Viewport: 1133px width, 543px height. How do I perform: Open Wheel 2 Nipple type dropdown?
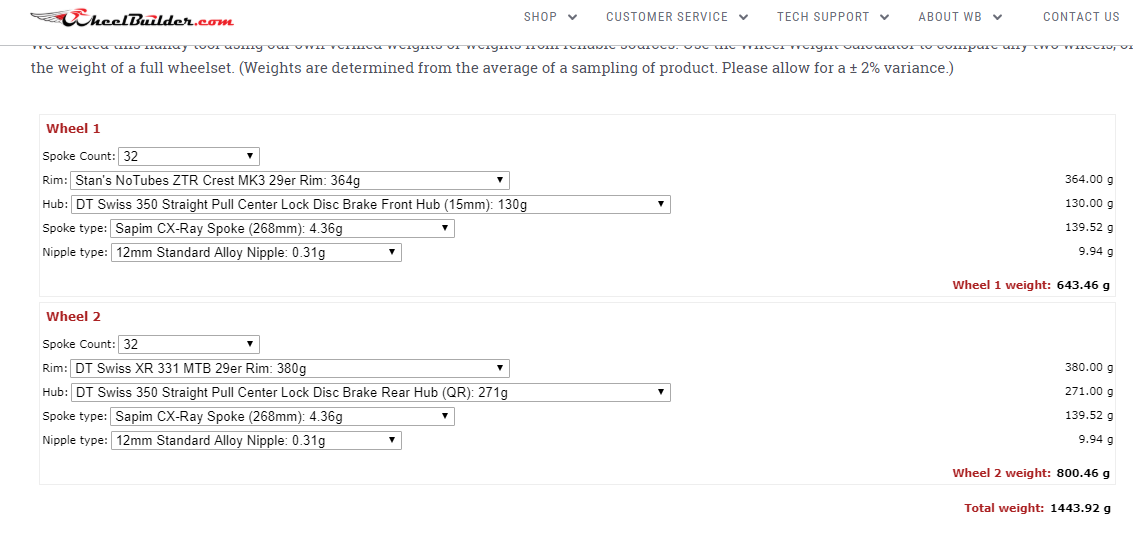pyautogui.click(x=256, y=440)
